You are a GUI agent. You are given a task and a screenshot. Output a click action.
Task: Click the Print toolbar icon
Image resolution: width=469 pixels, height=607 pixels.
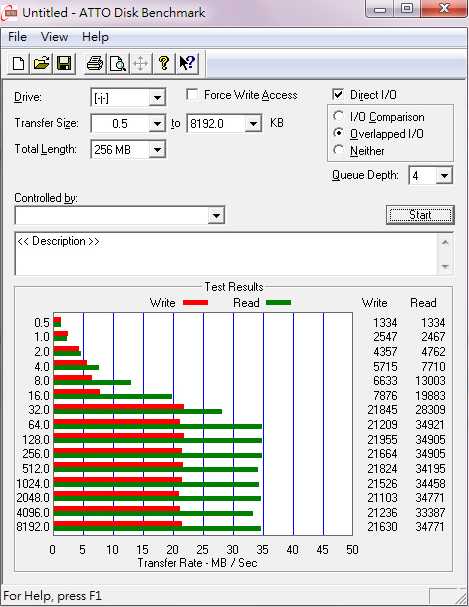click(x=95, y=63)
